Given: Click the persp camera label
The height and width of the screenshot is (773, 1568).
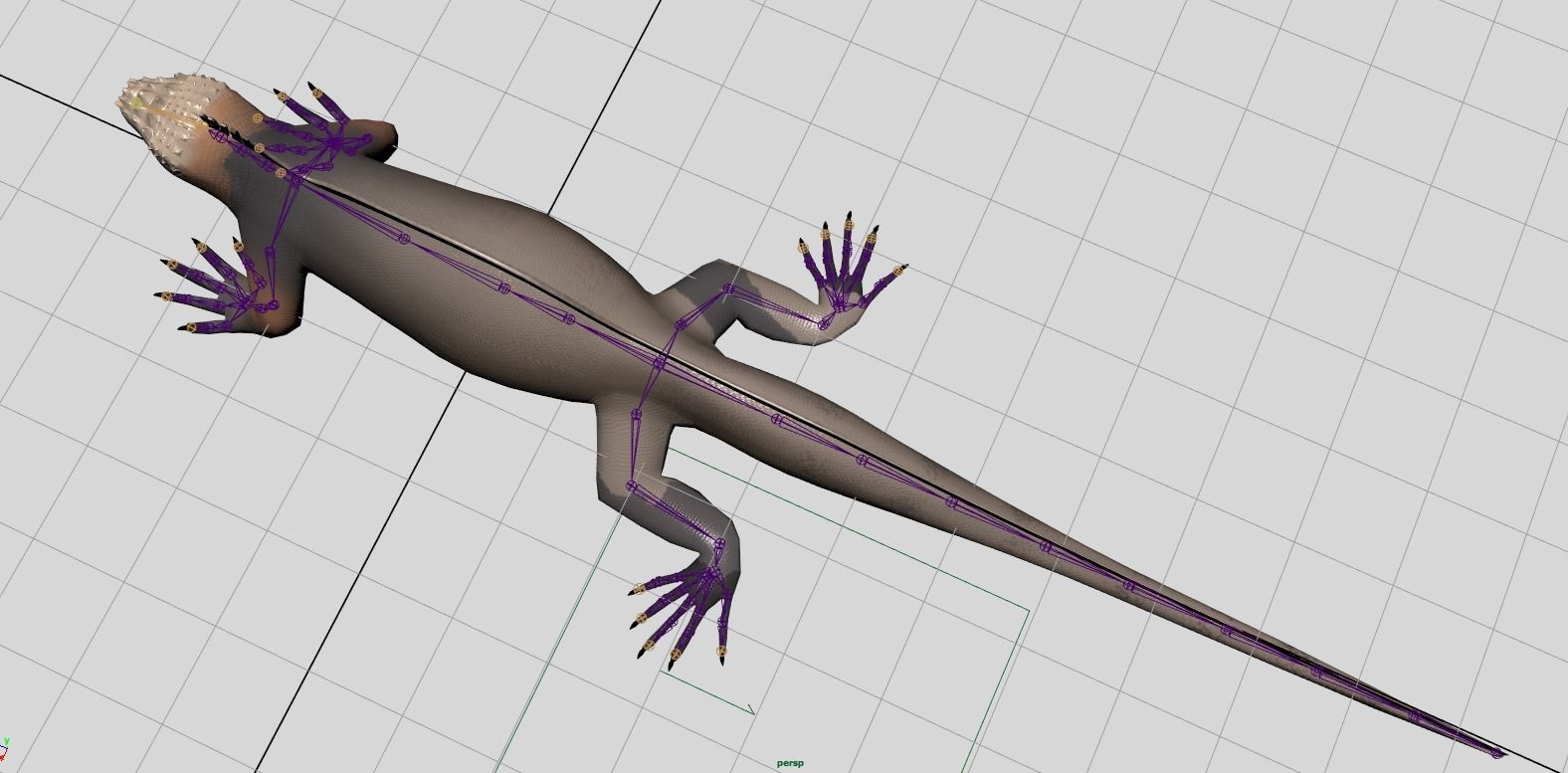Looking at the screenshot, I should click(x=790, y=763).
